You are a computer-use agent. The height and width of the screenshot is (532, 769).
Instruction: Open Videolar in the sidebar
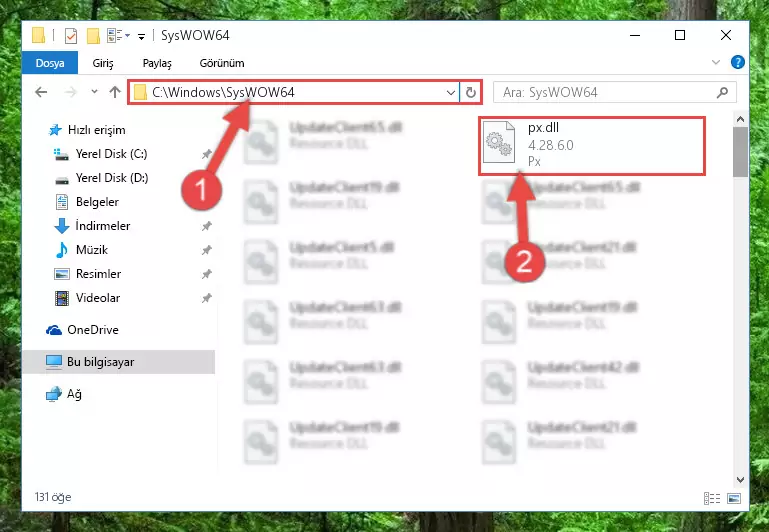pyautogui.click(x=87, y=298)
